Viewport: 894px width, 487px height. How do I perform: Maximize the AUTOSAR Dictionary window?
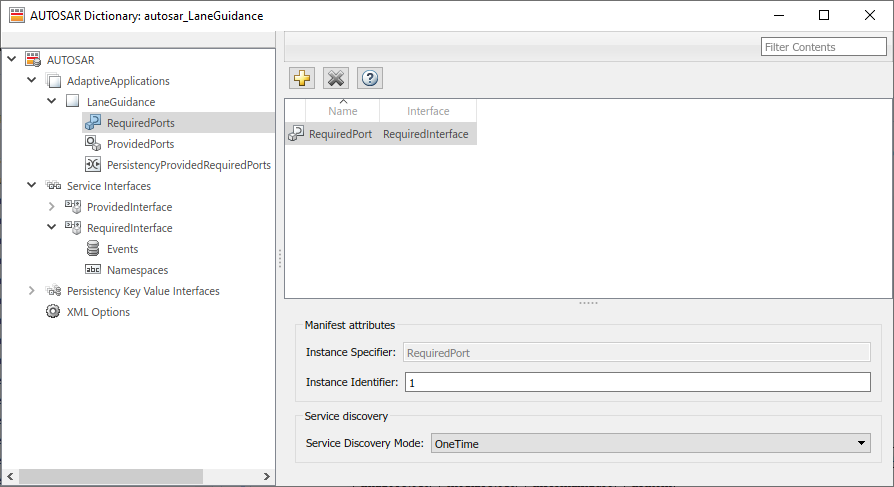tap(824, 15)
